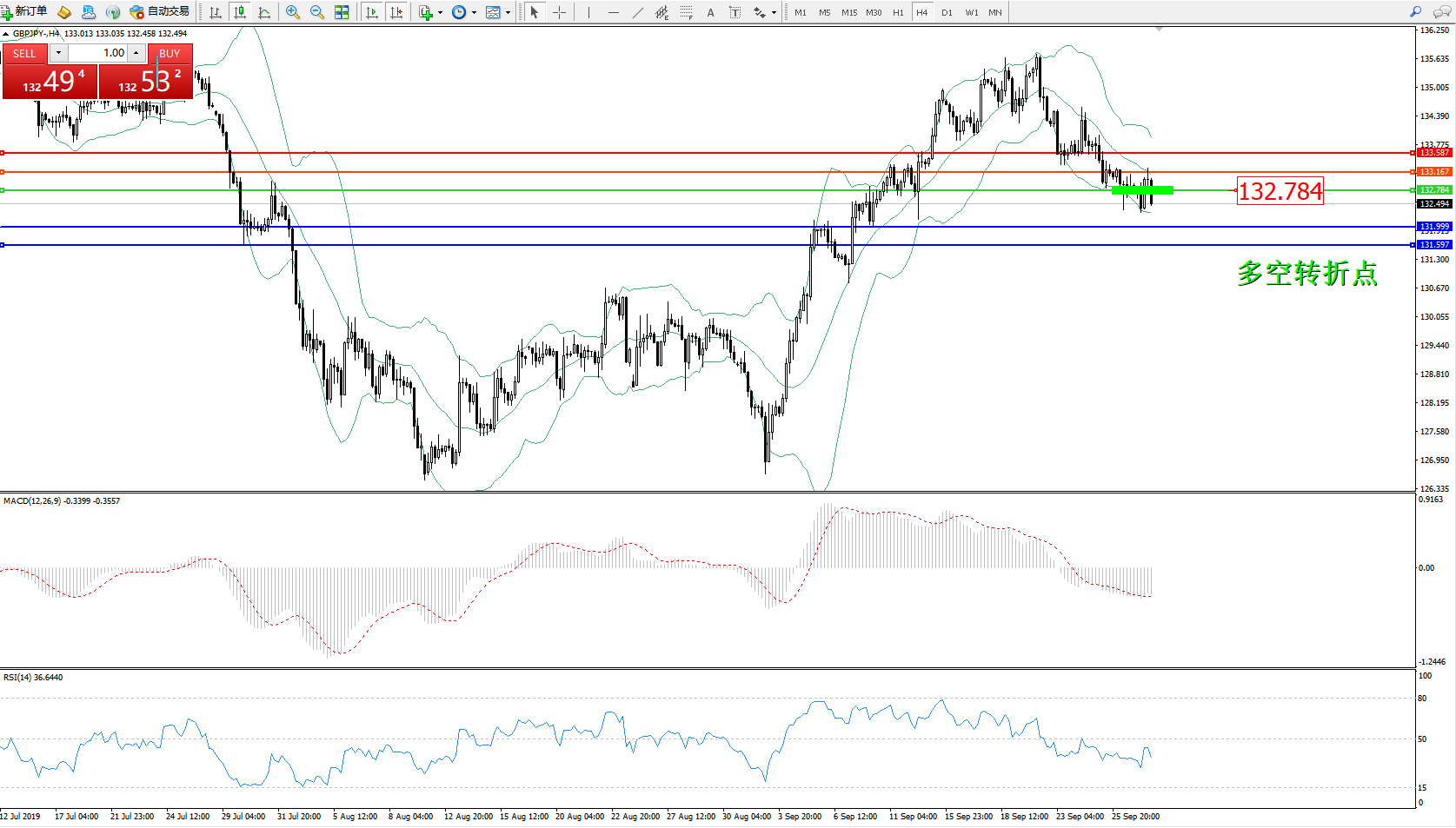This screenshot has width=1456, height=828.
Task: Click the red SELL button
Action: (24, 54)
